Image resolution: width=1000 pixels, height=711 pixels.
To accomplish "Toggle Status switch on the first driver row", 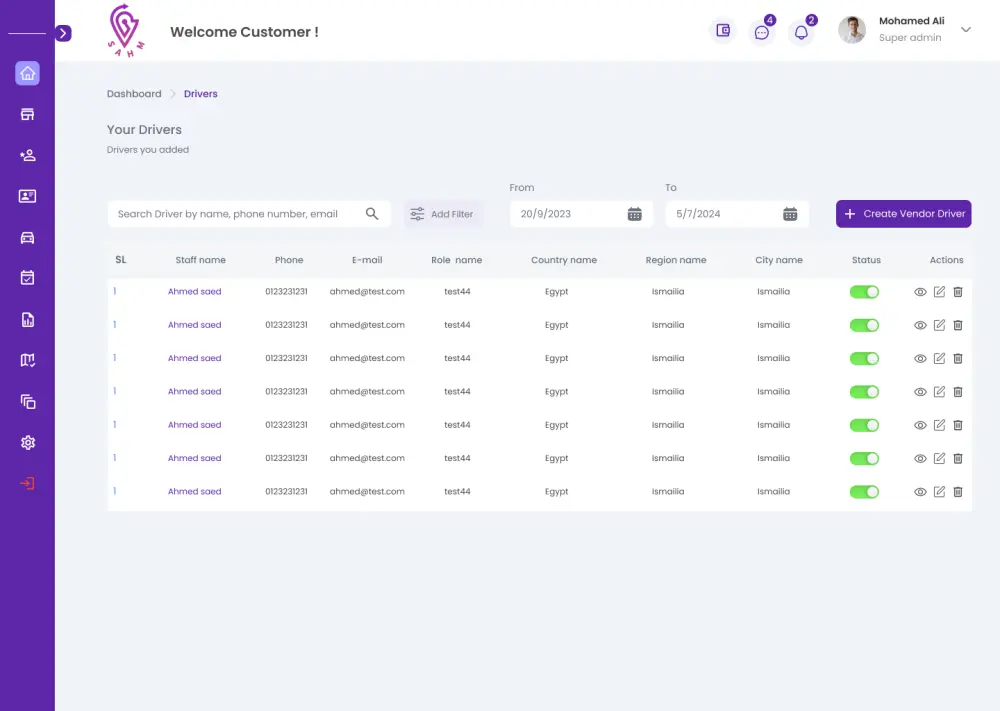I will coord(864,291).
